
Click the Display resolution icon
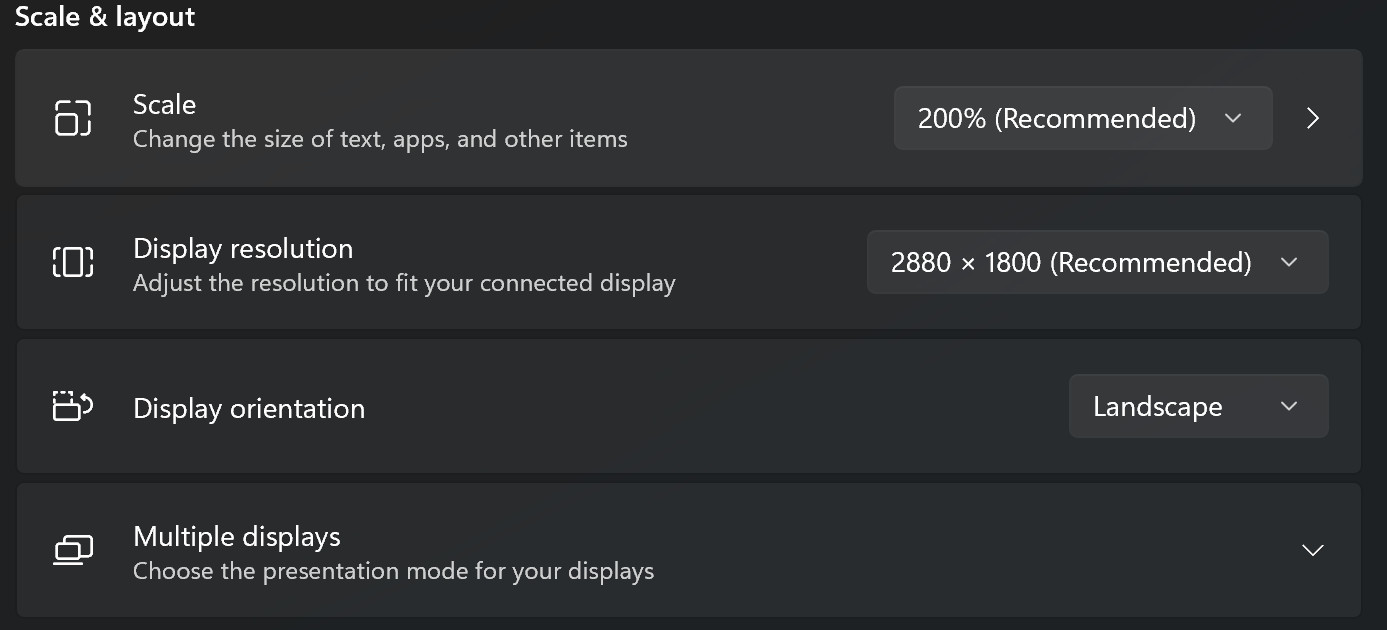click(x=72, y=262)
